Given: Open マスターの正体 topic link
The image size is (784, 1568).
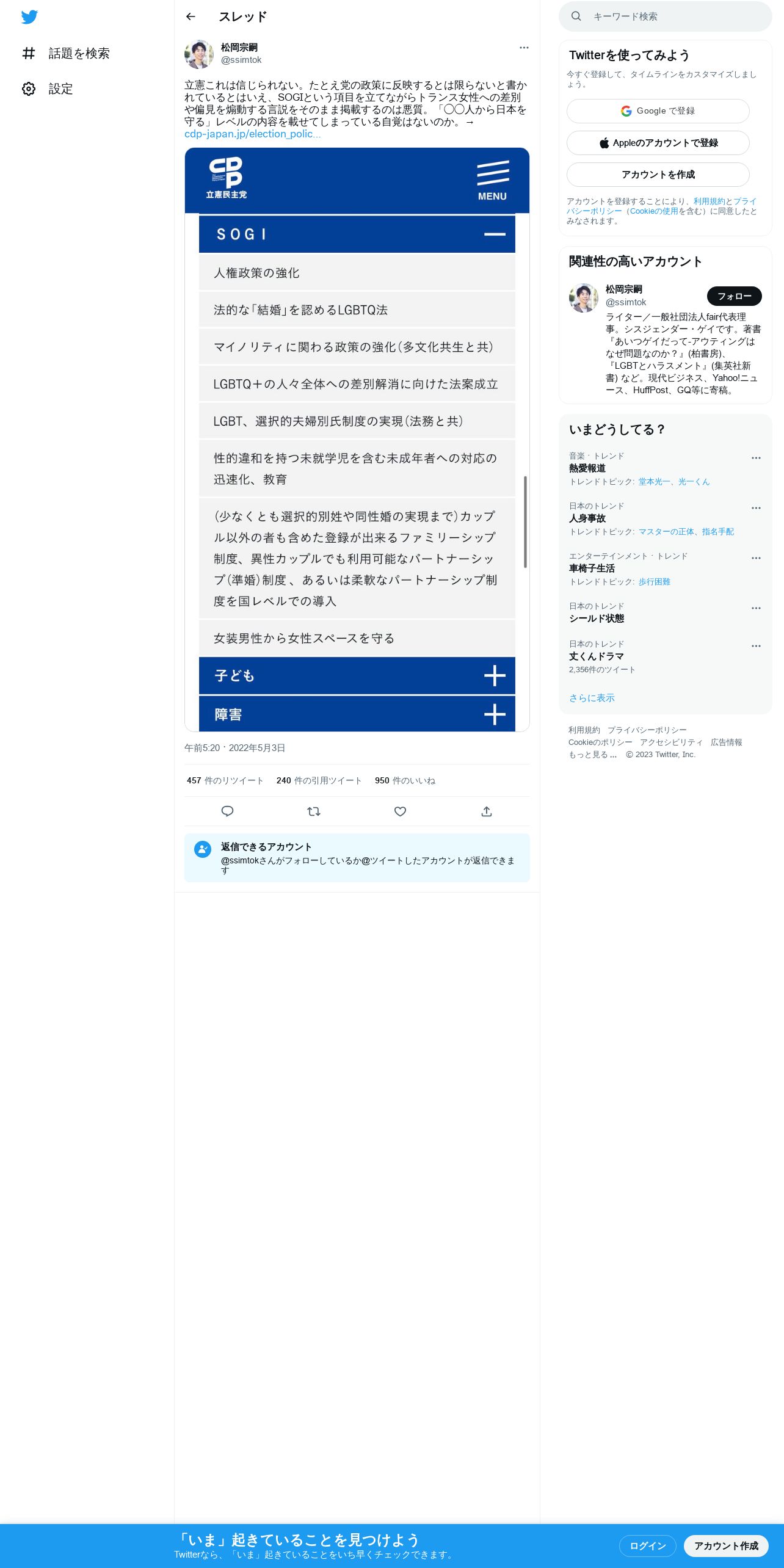Looking at the screenshot, I should [666, 532].
